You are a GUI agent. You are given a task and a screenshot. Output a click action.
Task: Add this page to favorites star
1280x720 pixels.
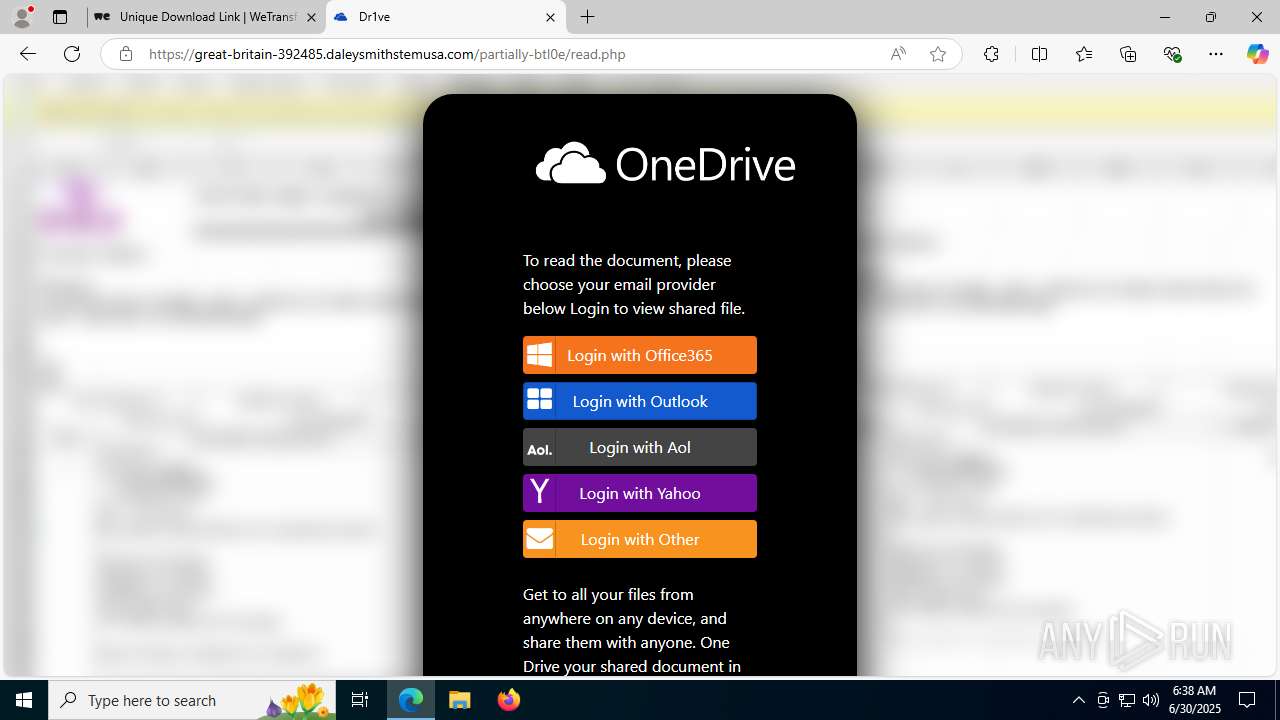pos(938,54)
